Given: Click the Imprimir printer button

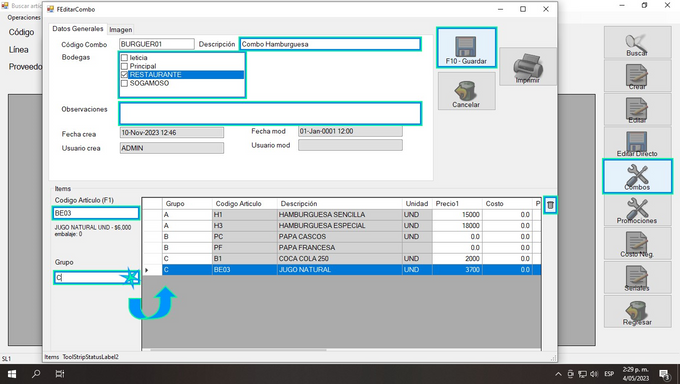Looking at the screenshot, I should [528, 67].
